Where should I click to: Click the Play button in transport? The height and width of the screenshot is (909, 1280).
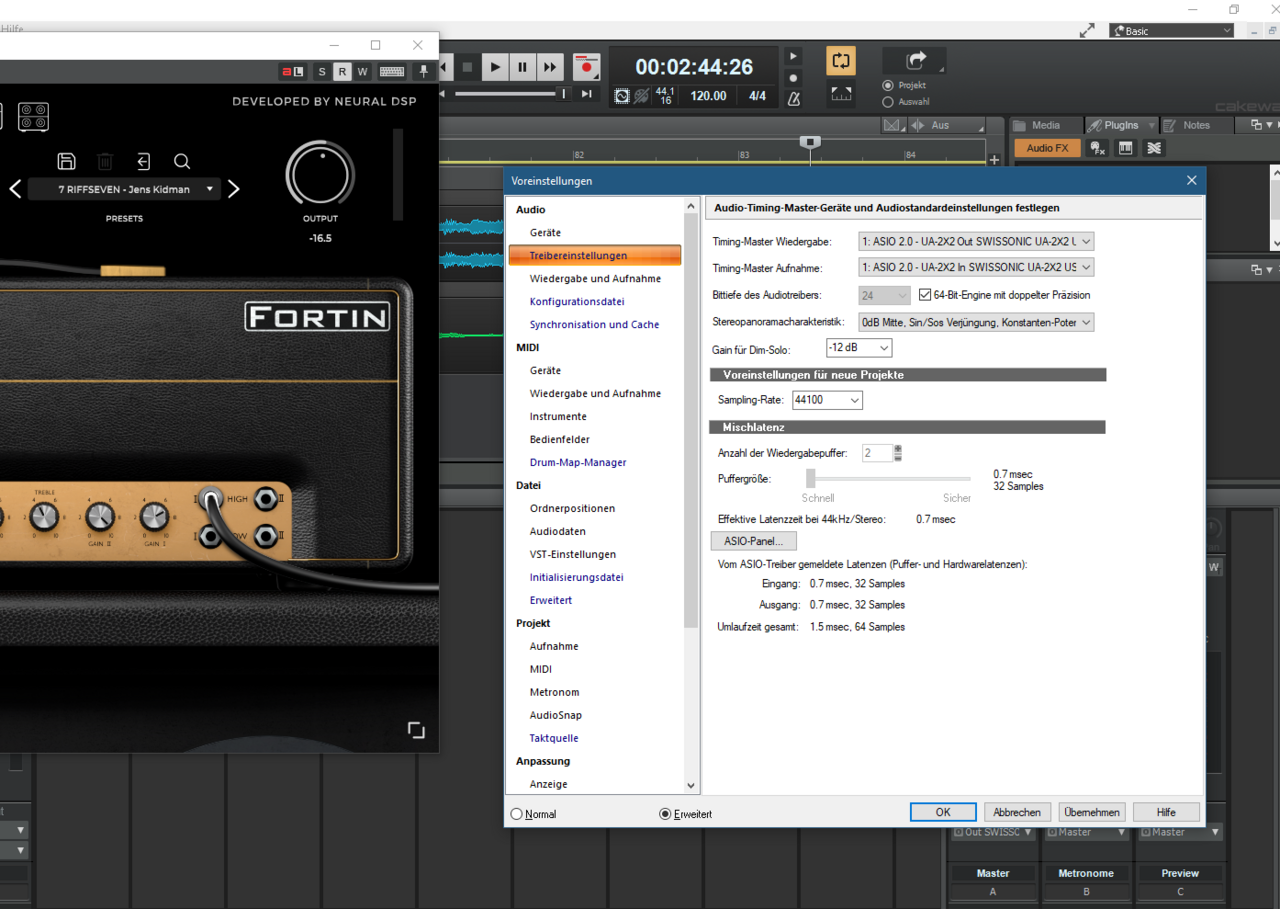point(495,67)
